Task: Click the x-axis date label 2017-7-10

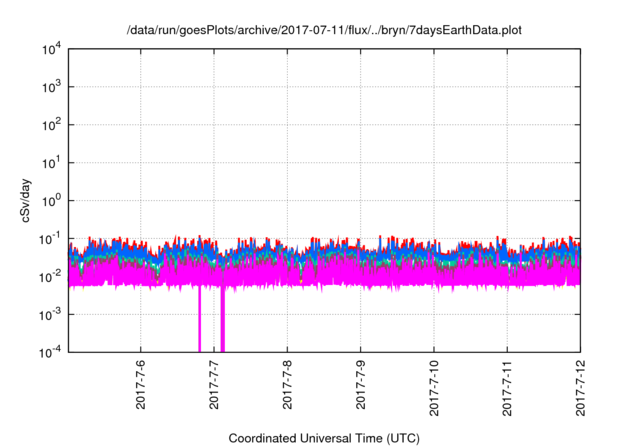Action: pos(433,388)
